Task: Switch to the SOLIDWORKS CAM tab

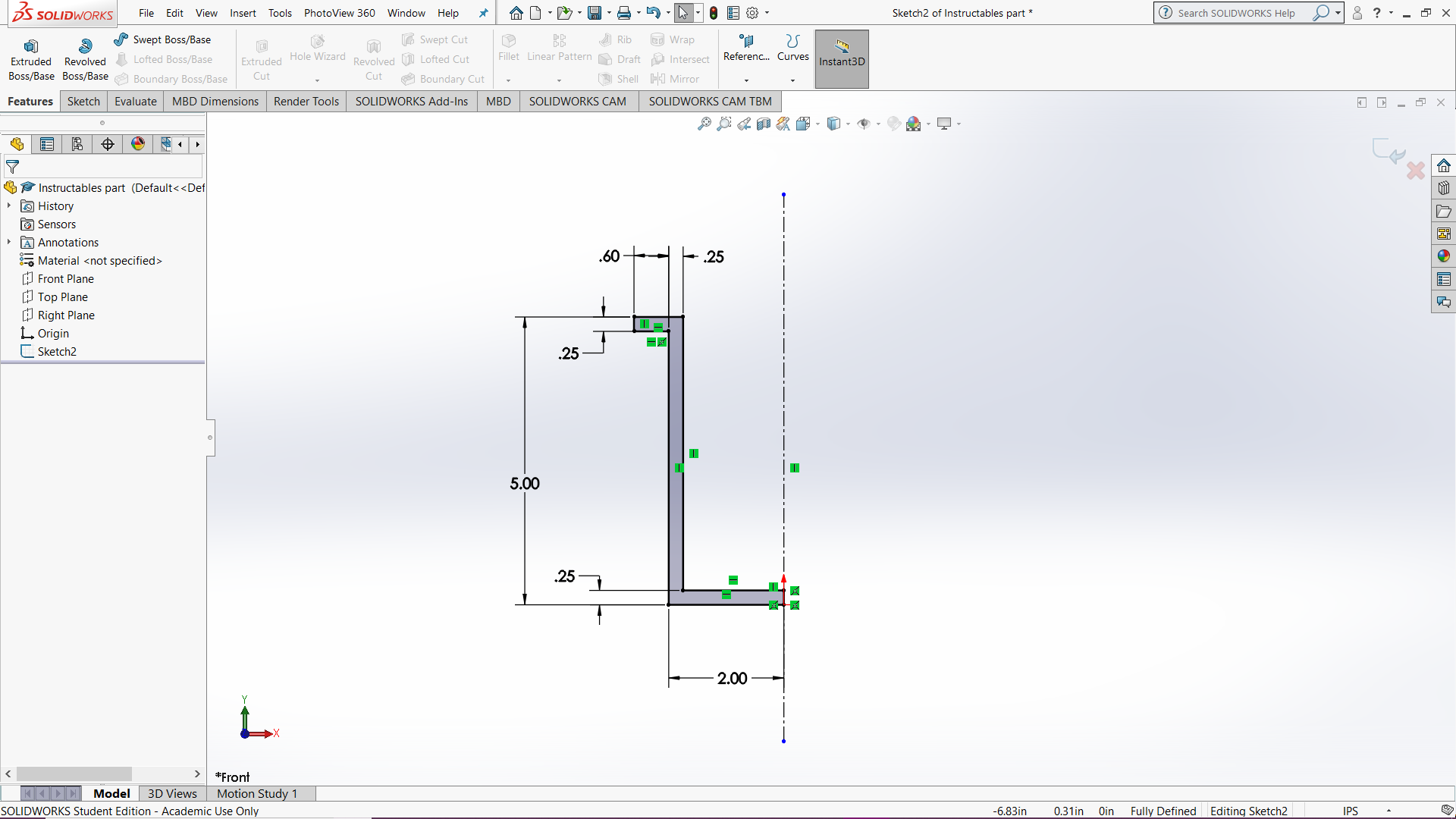Action: click(x=578, y=101)
